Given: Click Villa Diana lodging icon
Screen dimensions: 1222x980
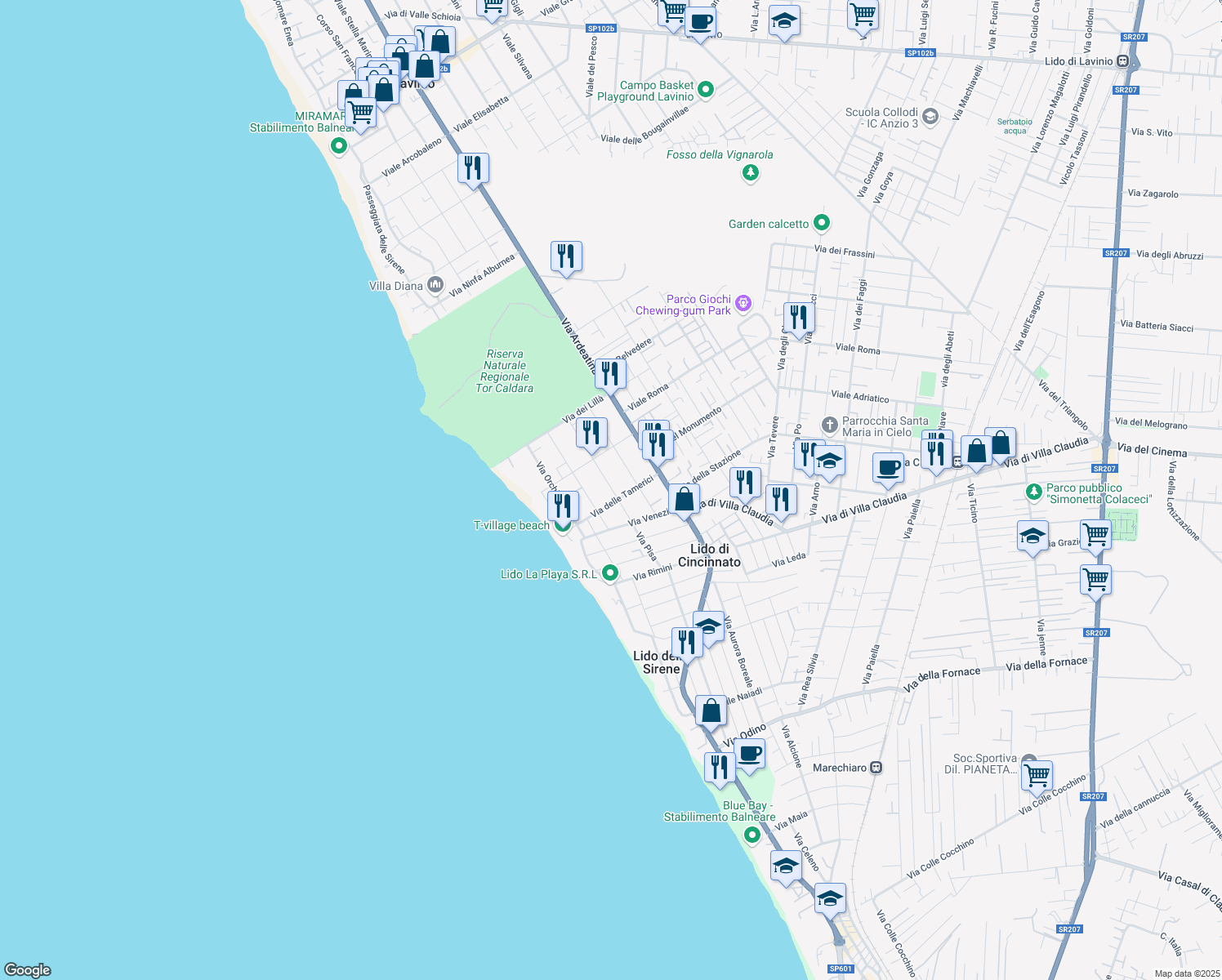Looking at the screenshot, I should coord(435,285).
